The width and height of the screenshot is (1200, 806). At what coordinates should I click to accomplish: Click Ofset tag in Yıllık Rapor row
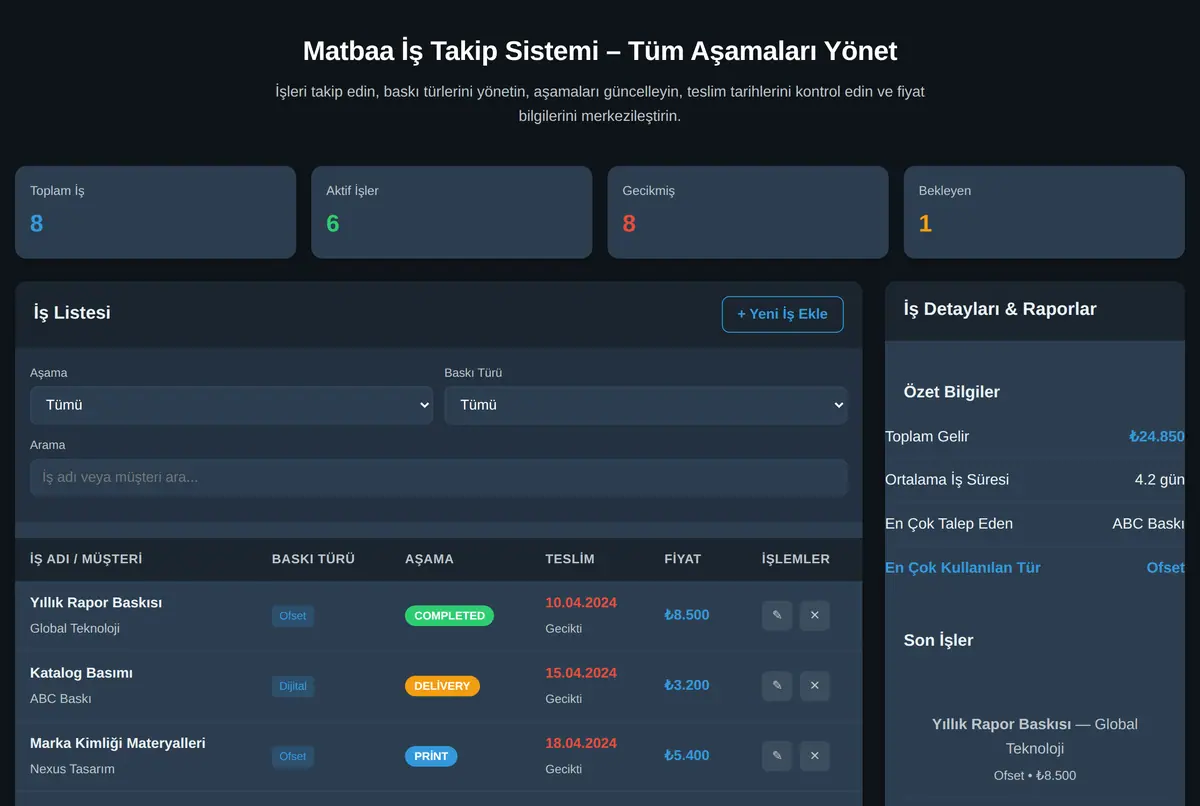pos(293,616)
